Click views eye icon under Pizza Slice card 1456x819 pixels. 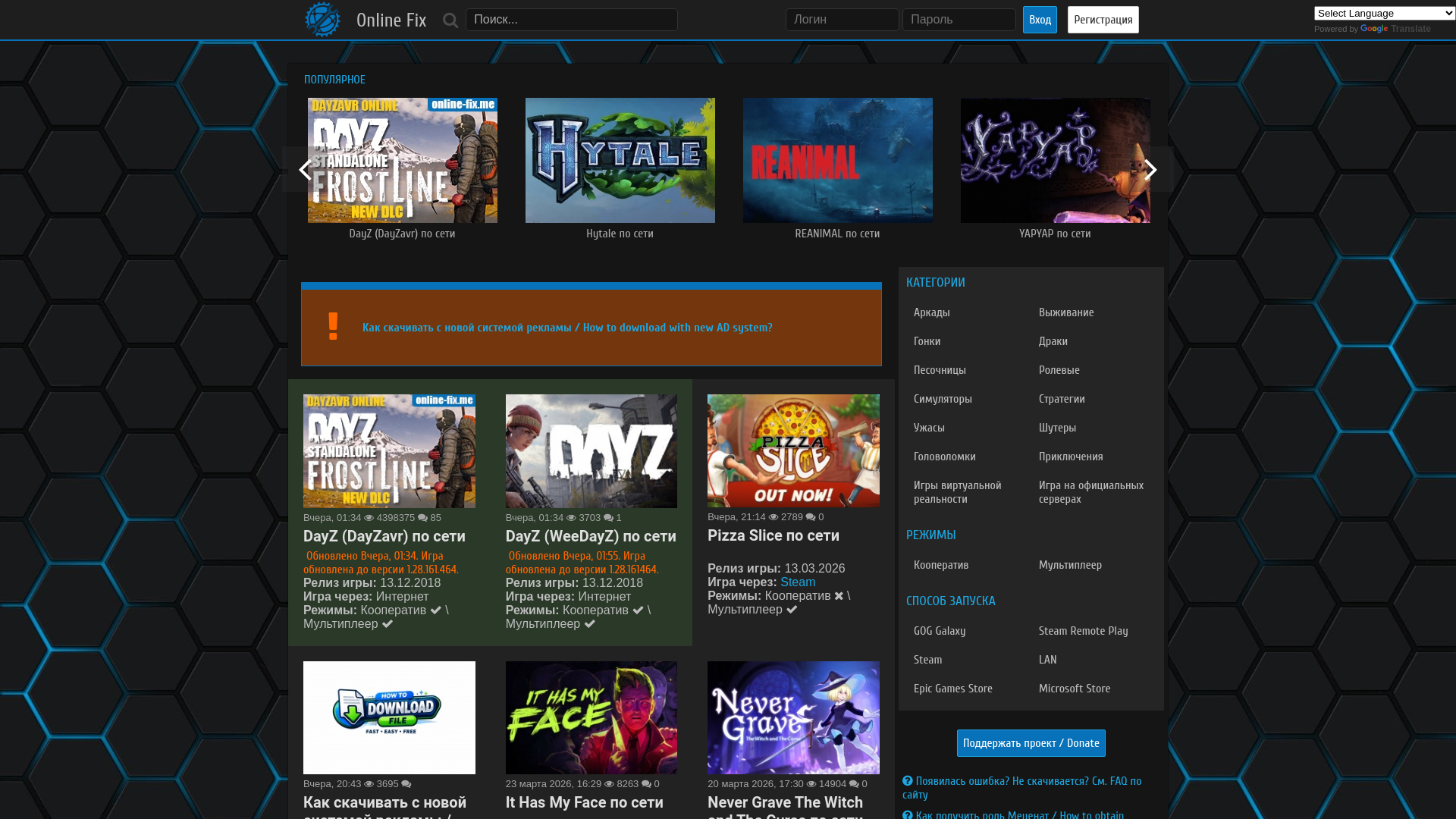pos(773,517)
